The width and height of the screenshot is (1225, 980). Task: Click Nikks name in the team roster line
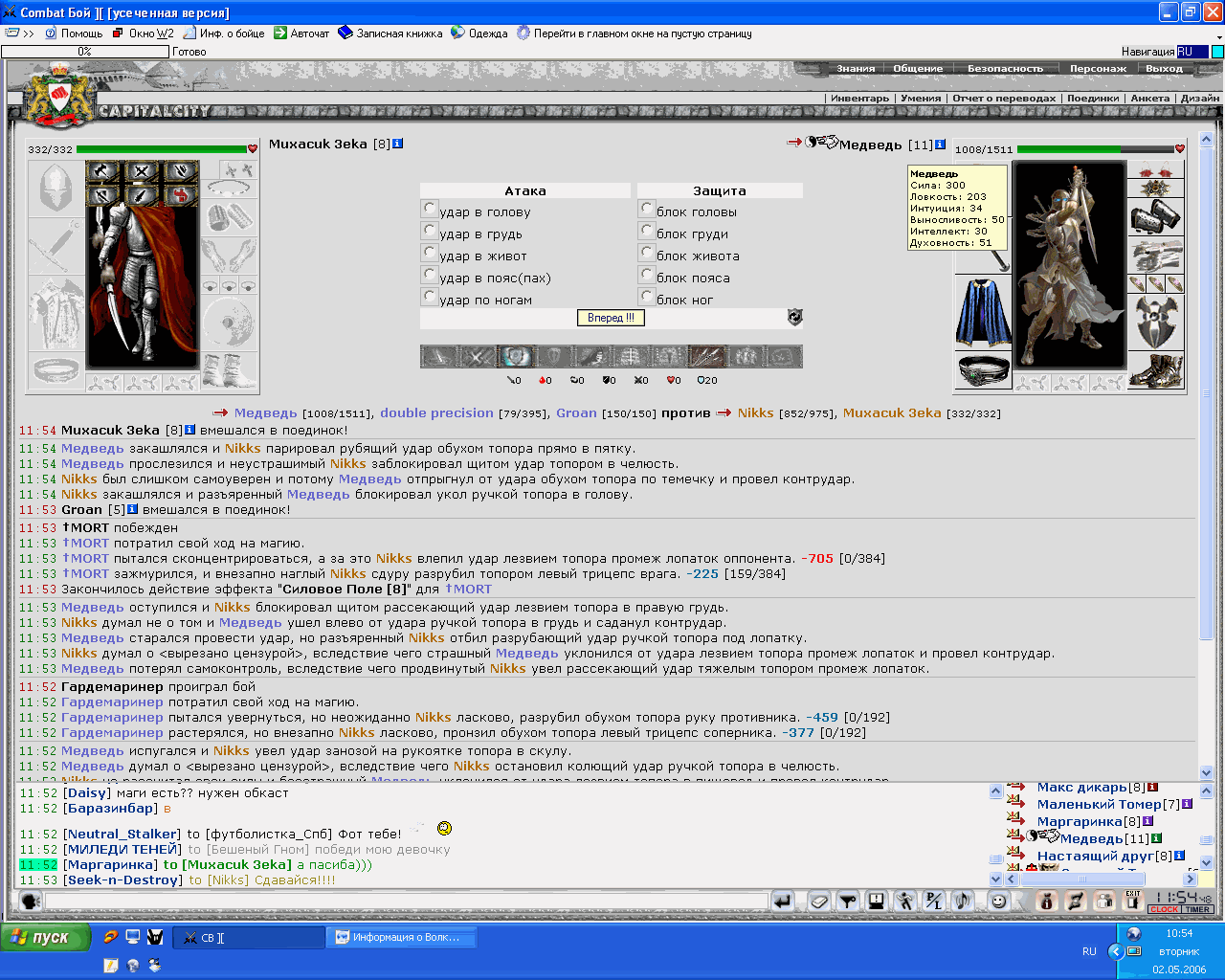click(755, 413)
